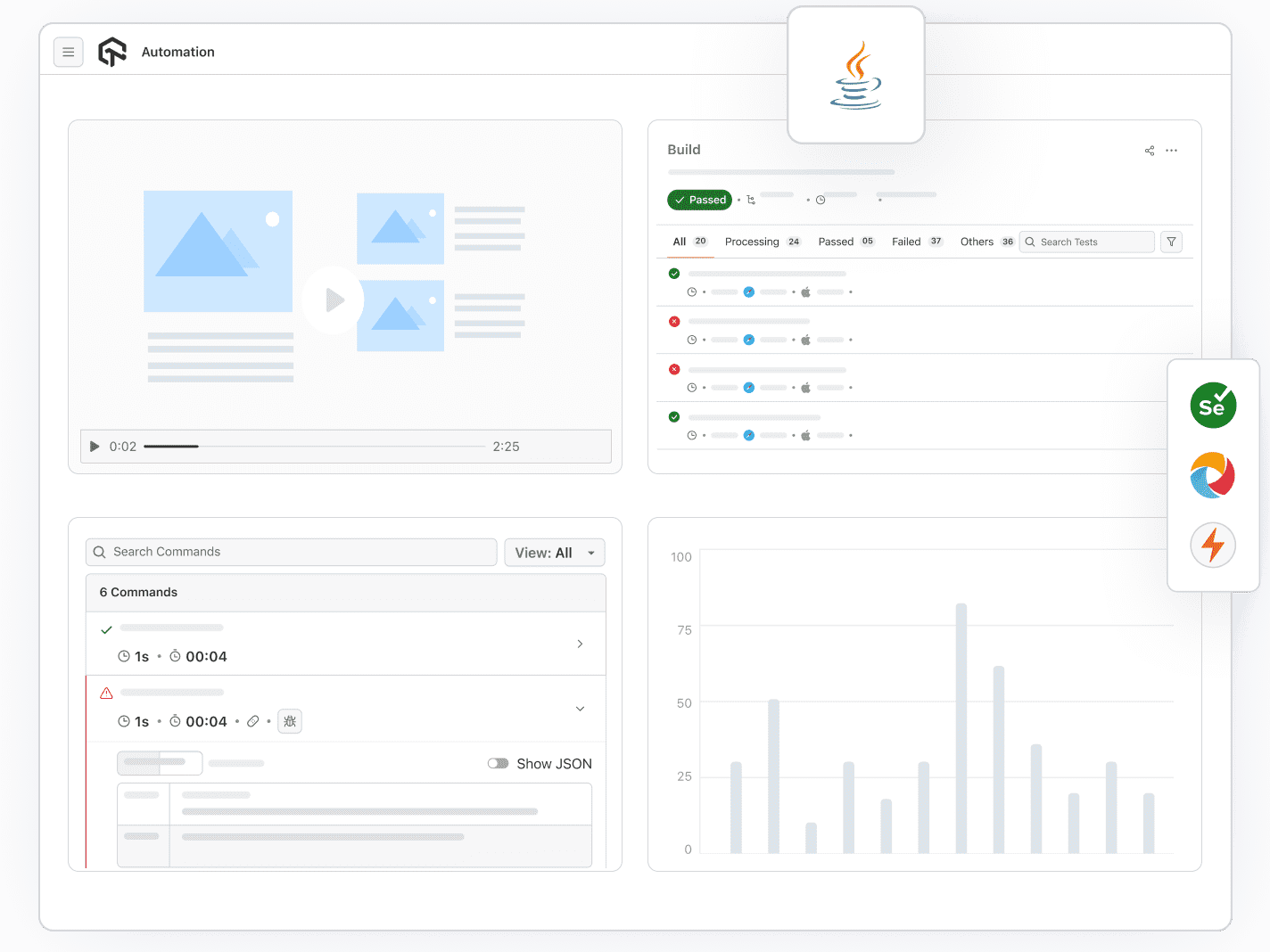Screen dimensions: 1270x952
Task: Click the video progress seek bar
Action: click(314, 447)
